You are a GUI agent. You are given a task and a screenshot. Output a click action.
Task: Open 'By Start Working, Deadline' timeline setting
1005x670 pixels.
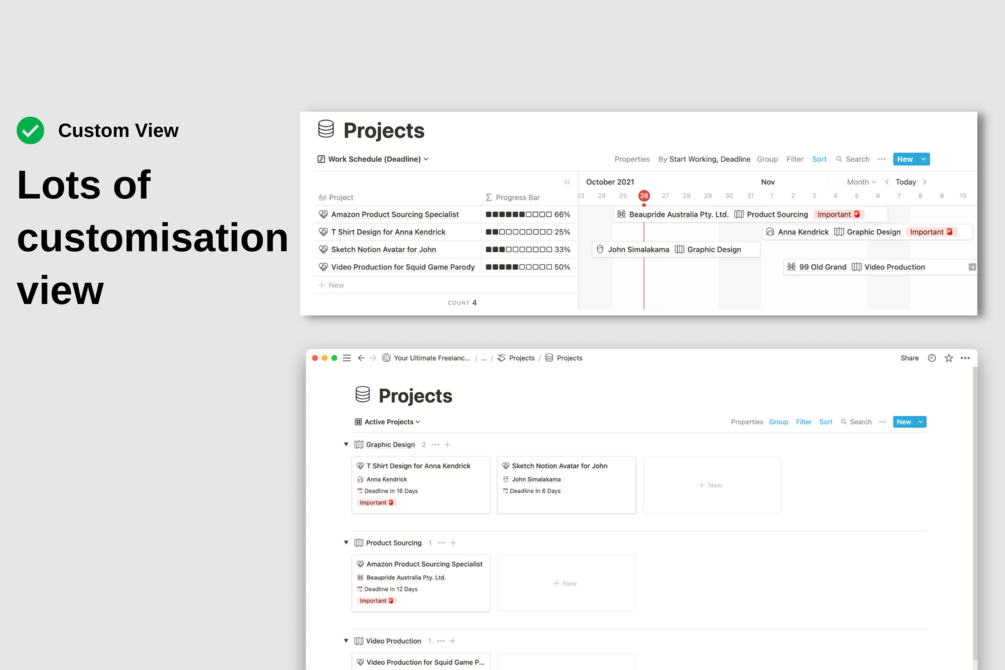704,159
